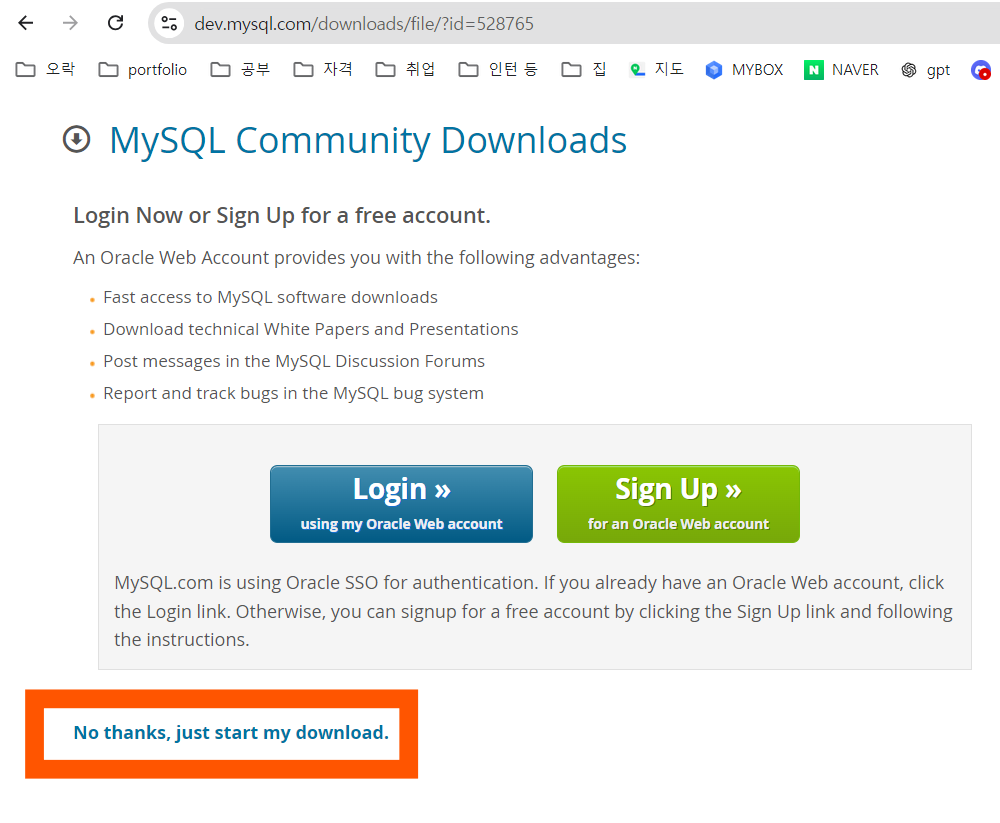Screen dimensions: 1000x823
Task: Open the 취업 bookmarks folder
Action: [405, 70]
